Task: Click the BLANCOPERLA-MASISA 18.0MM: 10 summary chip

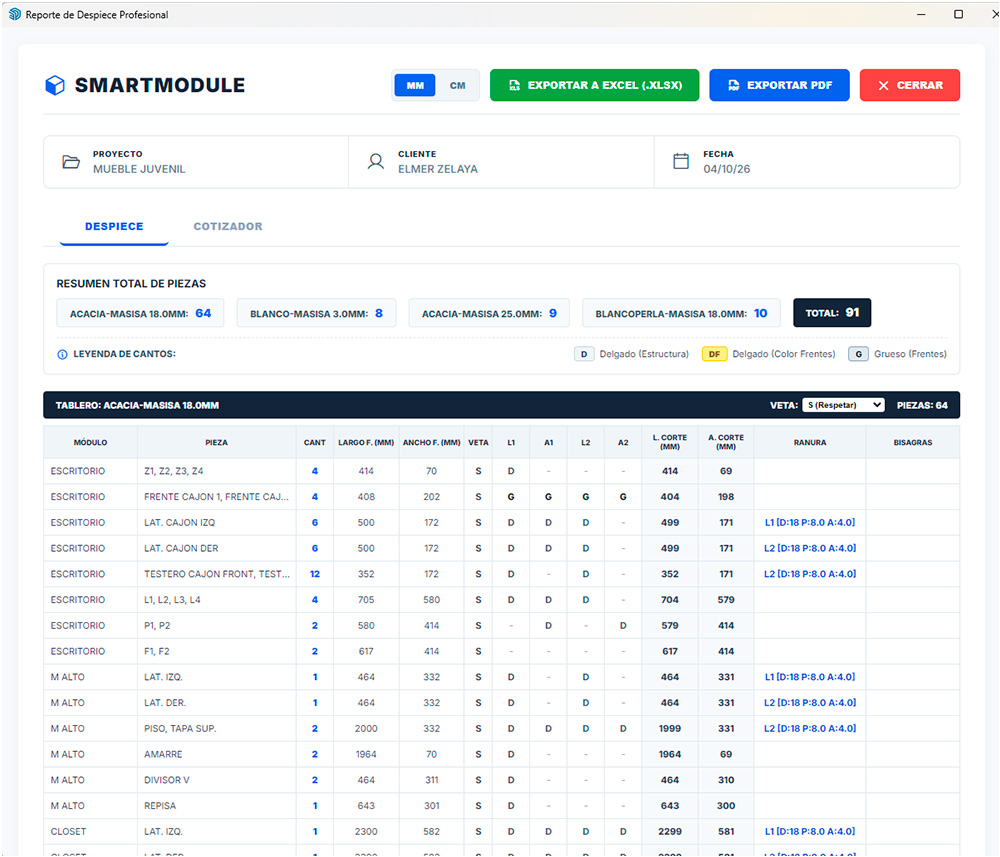Action: tap(681, 313)
